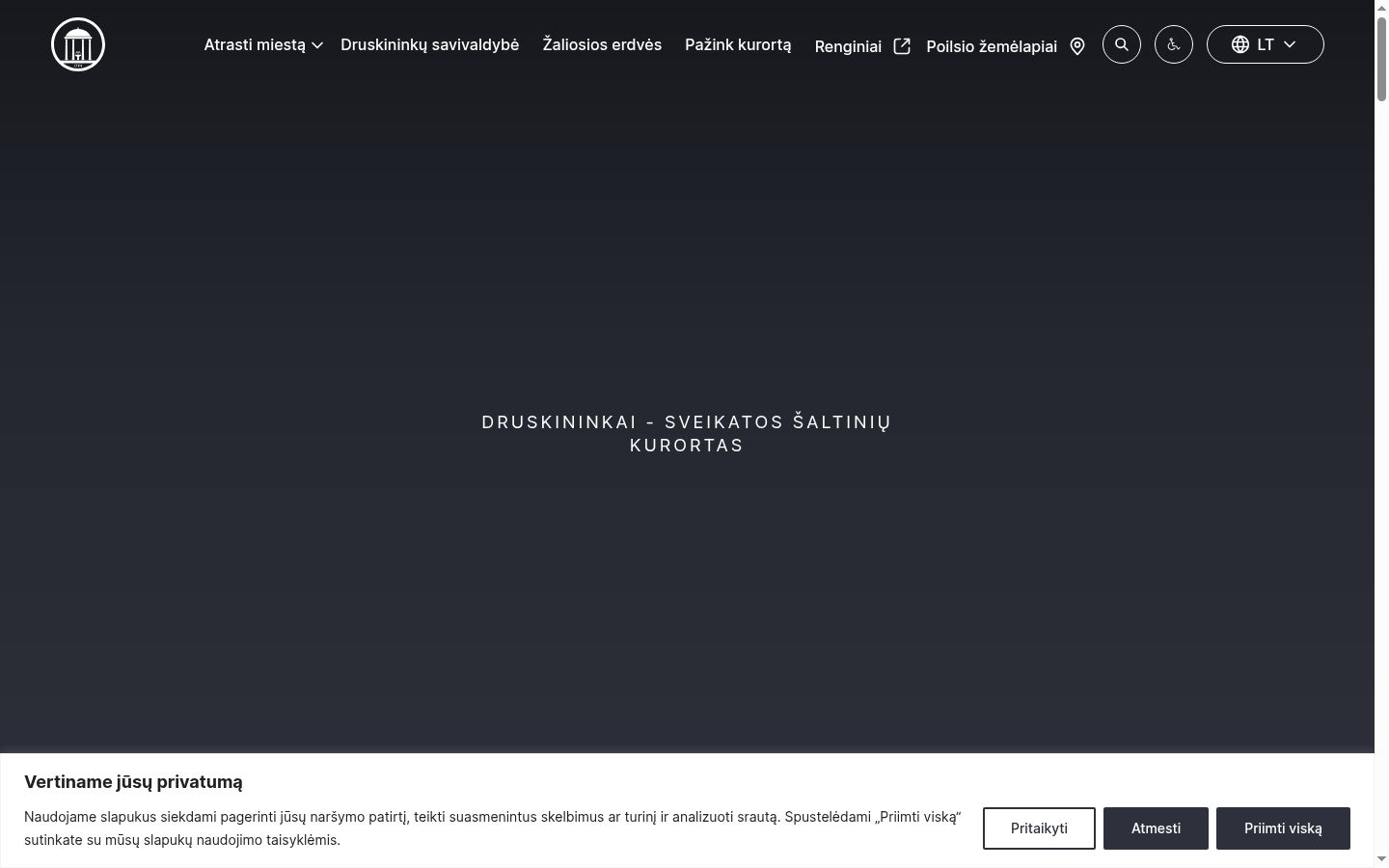Click the globe icon in the language selector

coord(1240,44)
